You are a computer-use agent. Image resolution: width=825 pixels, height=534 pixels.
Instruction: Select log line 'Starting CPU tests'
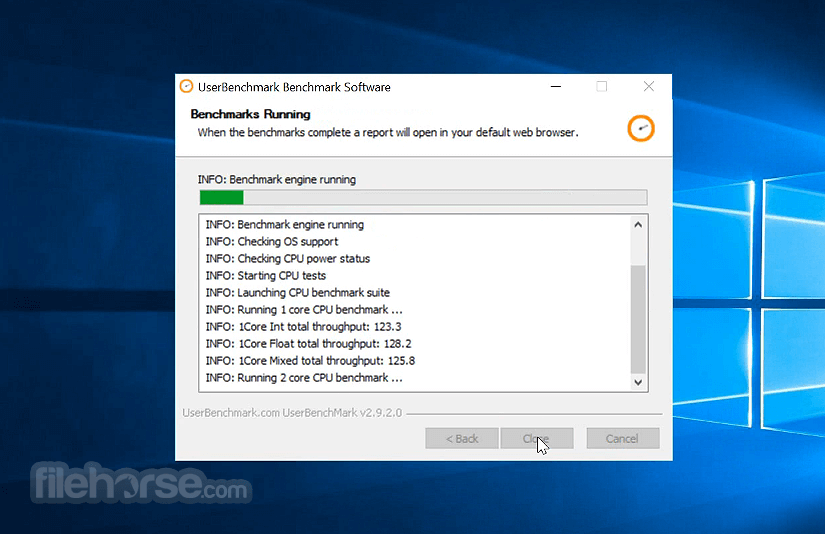point(266,275)
